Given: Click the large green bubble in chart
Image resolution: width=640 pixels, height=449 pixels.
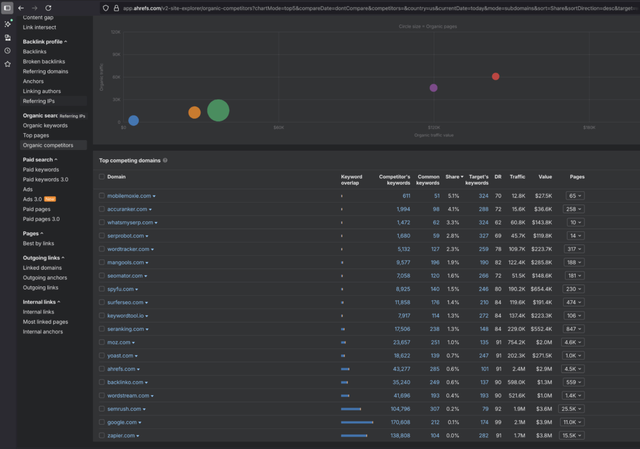Looking at the screenshot, I should coord(218,111).
